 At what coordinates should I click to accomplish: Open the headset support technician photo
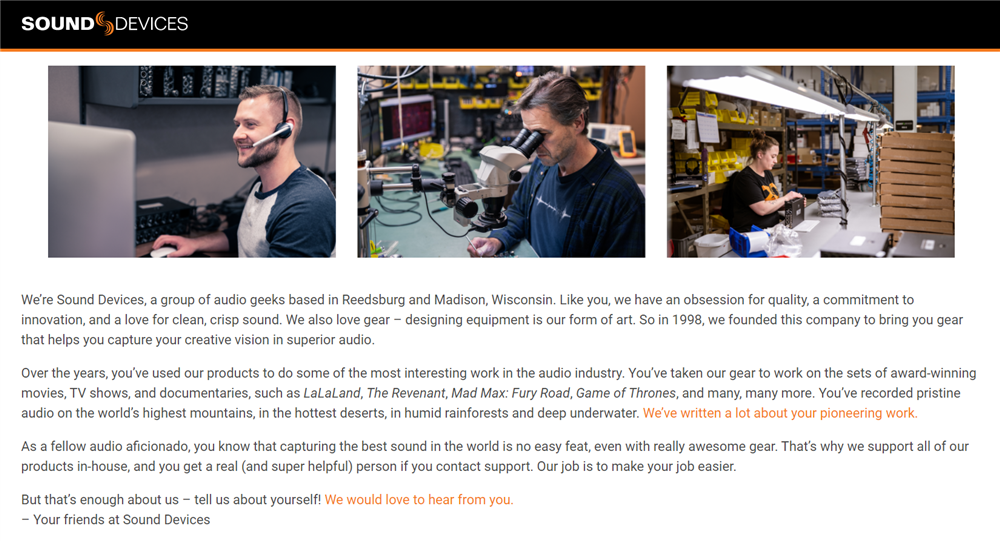192,161
